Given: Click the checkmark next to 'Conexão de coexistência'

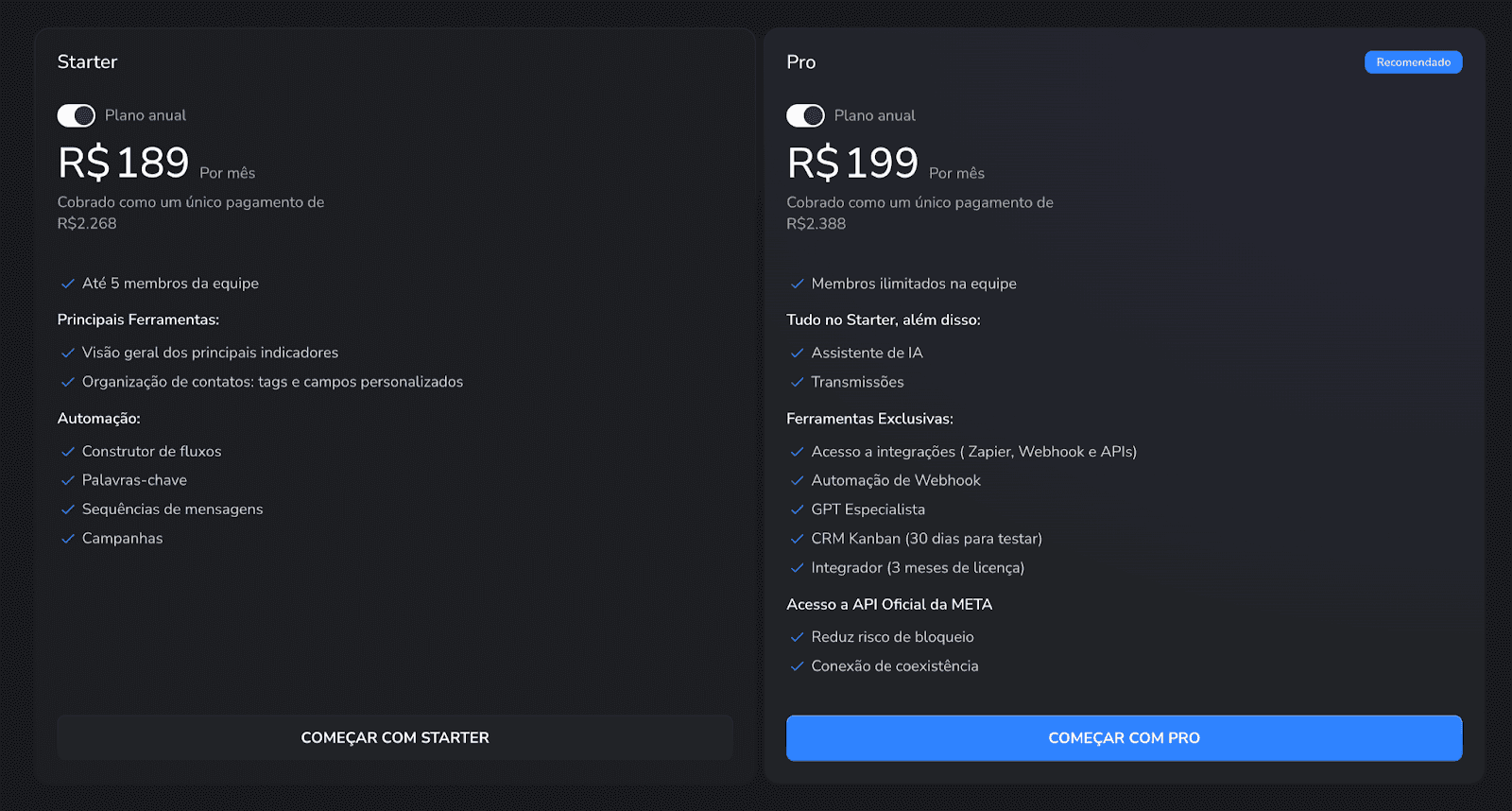Looking at the screenshot, I should coord(797,665).
